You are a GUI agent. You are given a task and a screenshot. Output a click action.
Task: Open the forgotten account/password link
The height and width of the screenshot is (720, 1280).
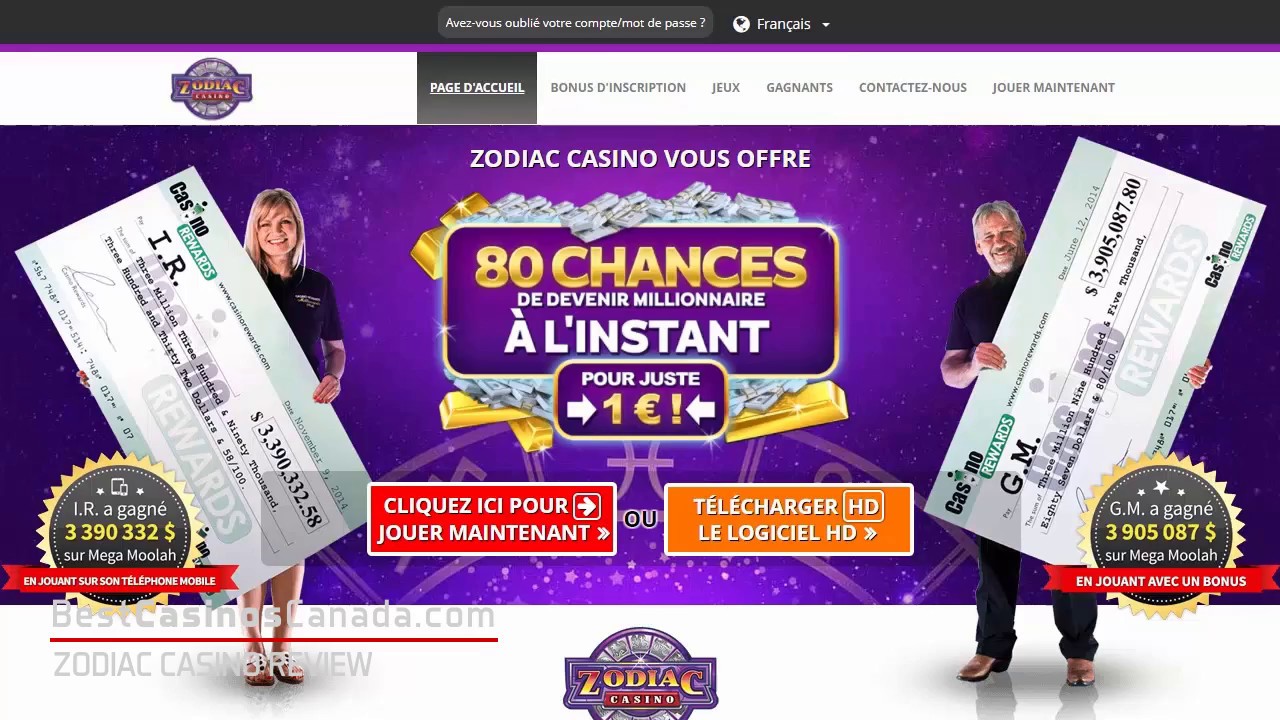point(575,23)
